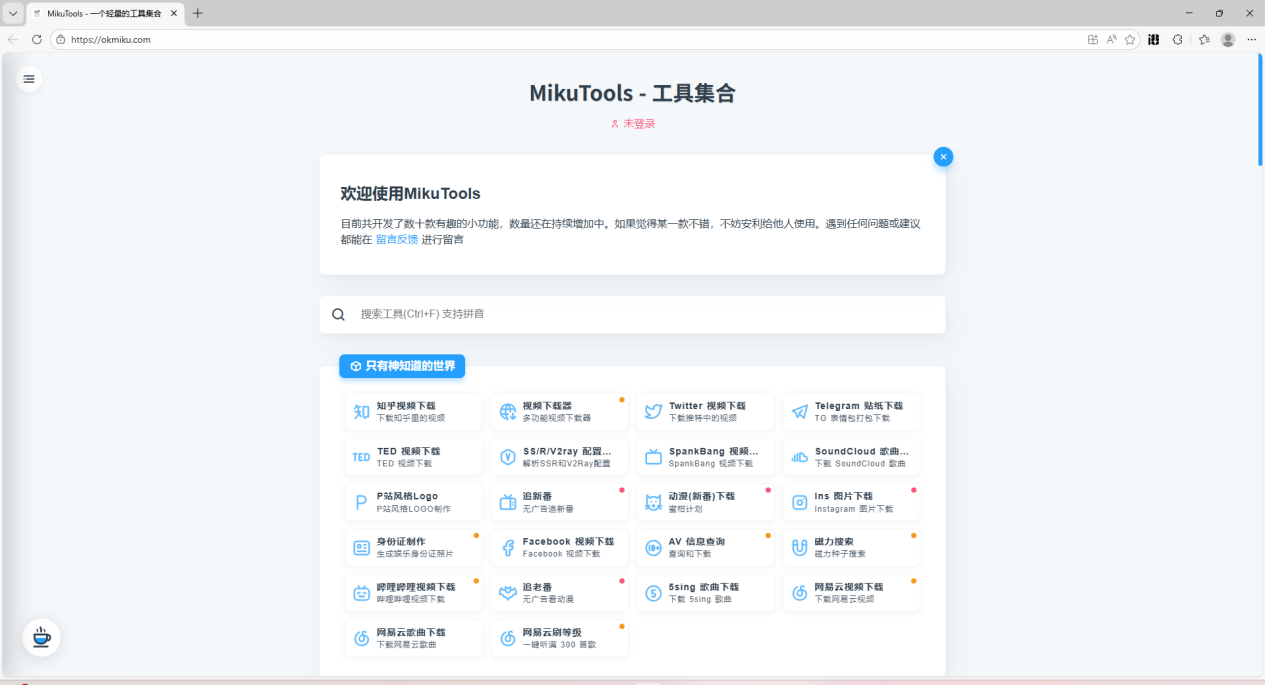Open read aloud A icon in address bar

pyautogui.click(x=1111, y=40)
